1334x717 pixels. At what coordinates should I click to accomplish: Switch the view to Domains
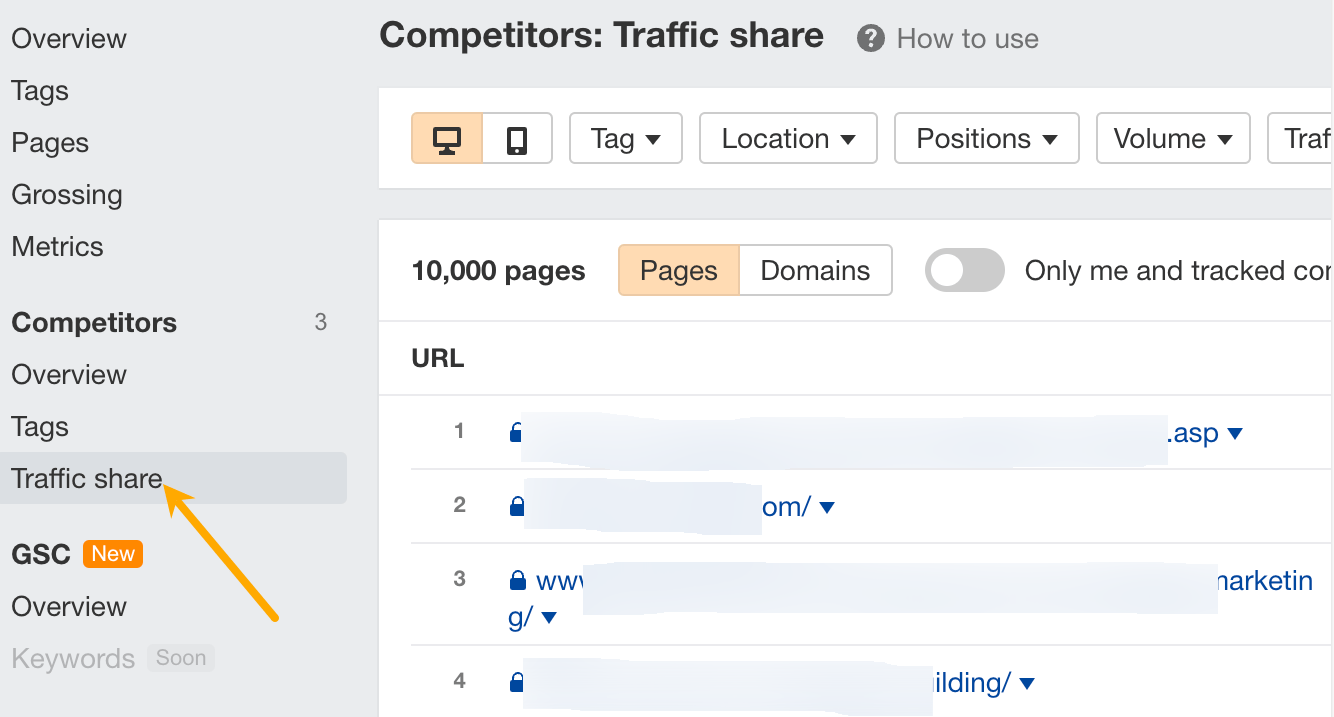click(x=815, y=271)
